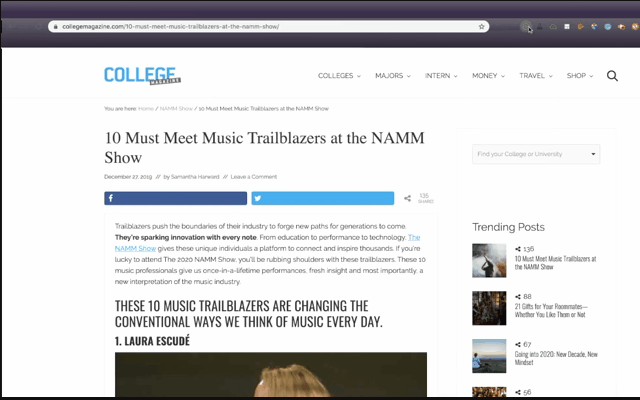Click the browser address bar URL

(x=171, y=27)
